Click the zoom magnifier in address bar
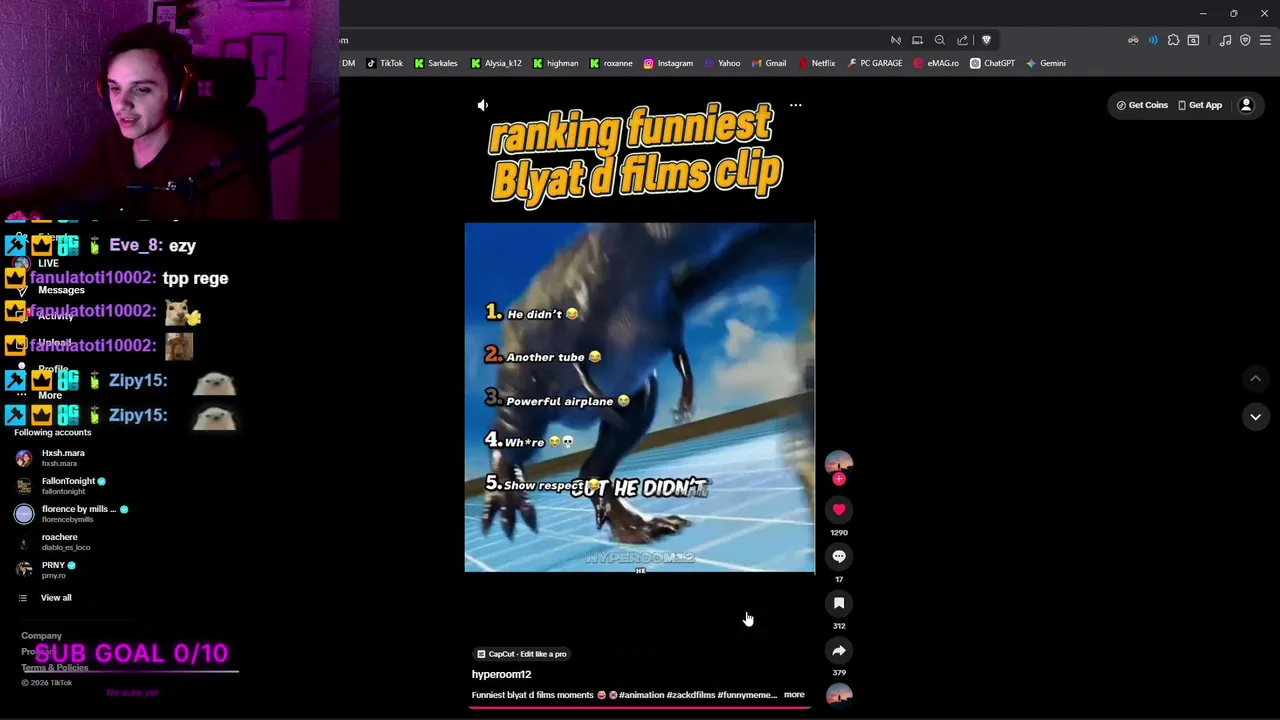1280x720 pixels. coord(940,40)
